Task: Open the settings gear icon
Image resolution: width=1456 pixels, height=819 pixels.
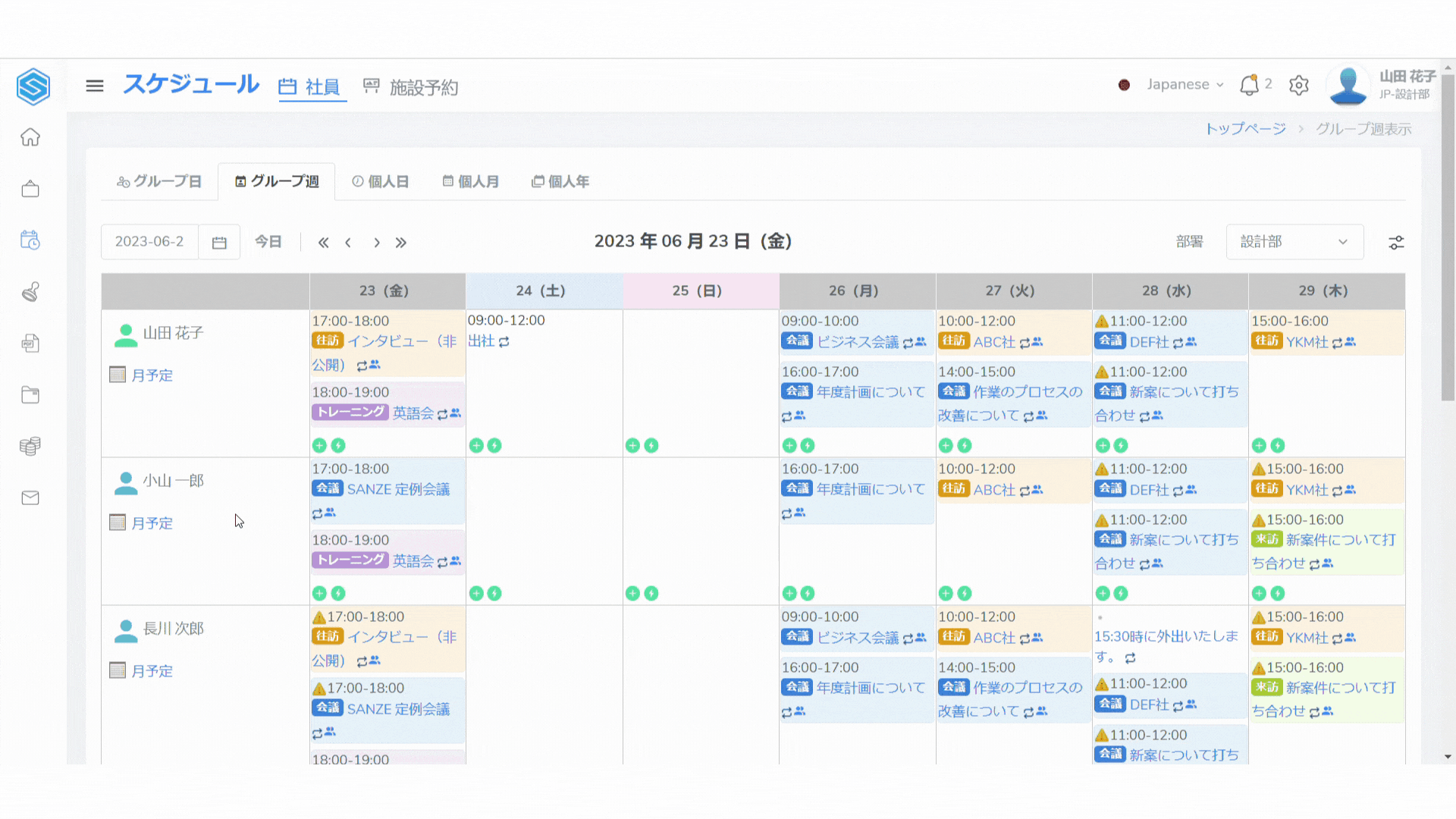Action: tap(1299, 85)
